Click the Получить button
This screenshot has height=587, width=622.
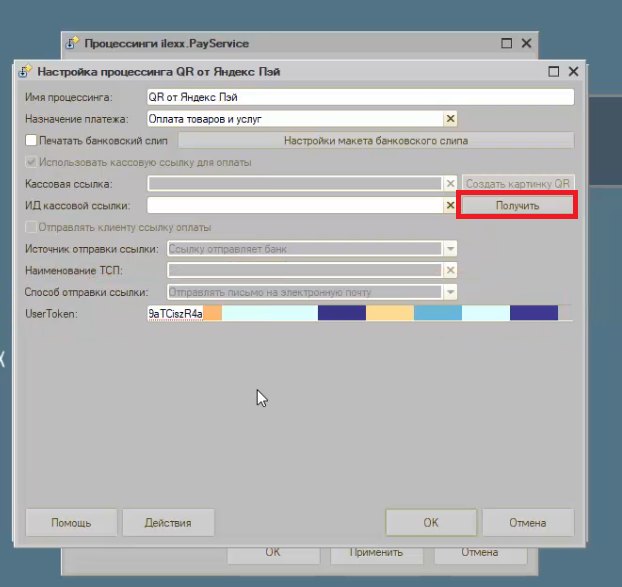(x=517, y=205)
